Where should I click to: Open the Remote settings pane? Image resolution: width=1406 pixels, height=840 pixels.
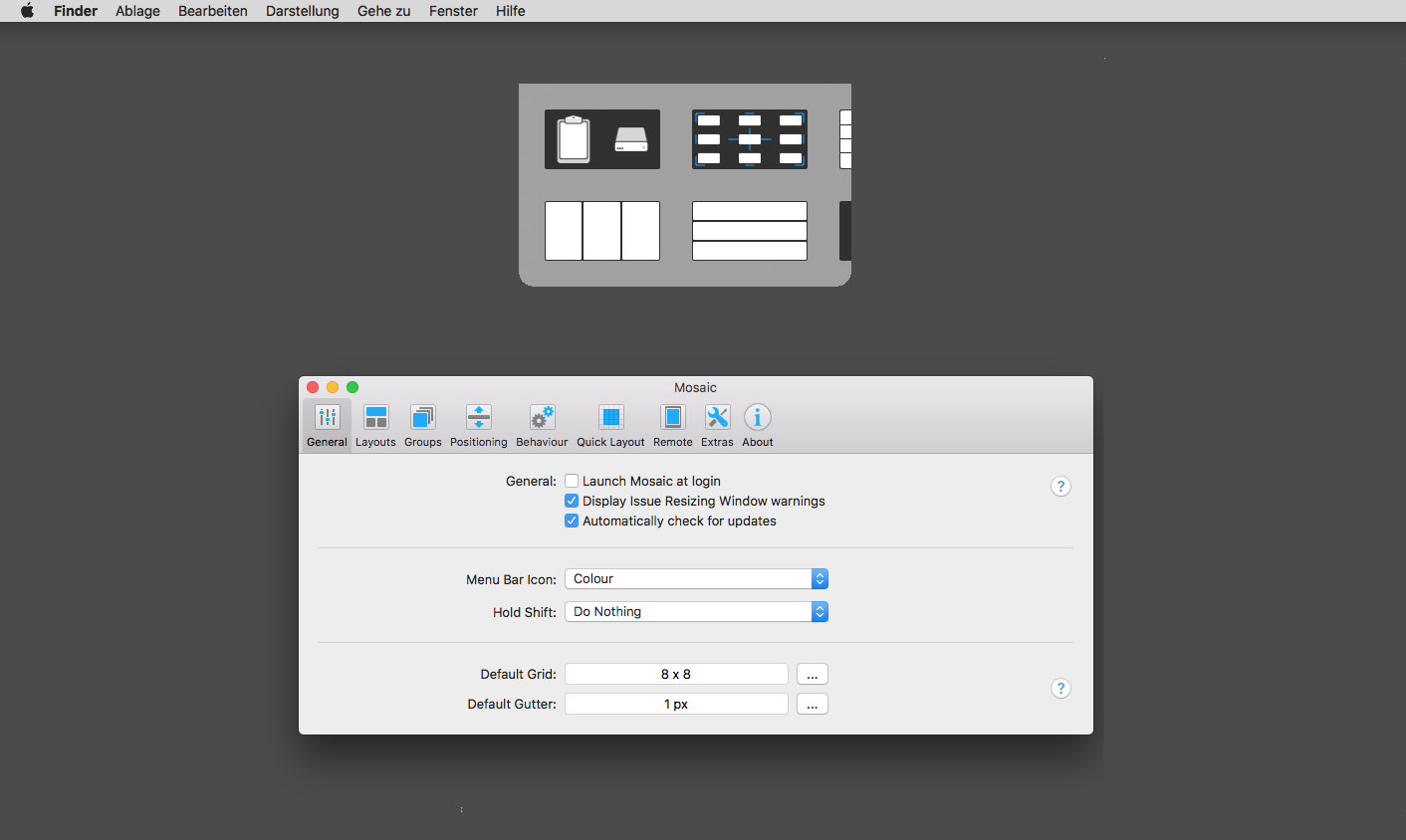coord(673,426)
